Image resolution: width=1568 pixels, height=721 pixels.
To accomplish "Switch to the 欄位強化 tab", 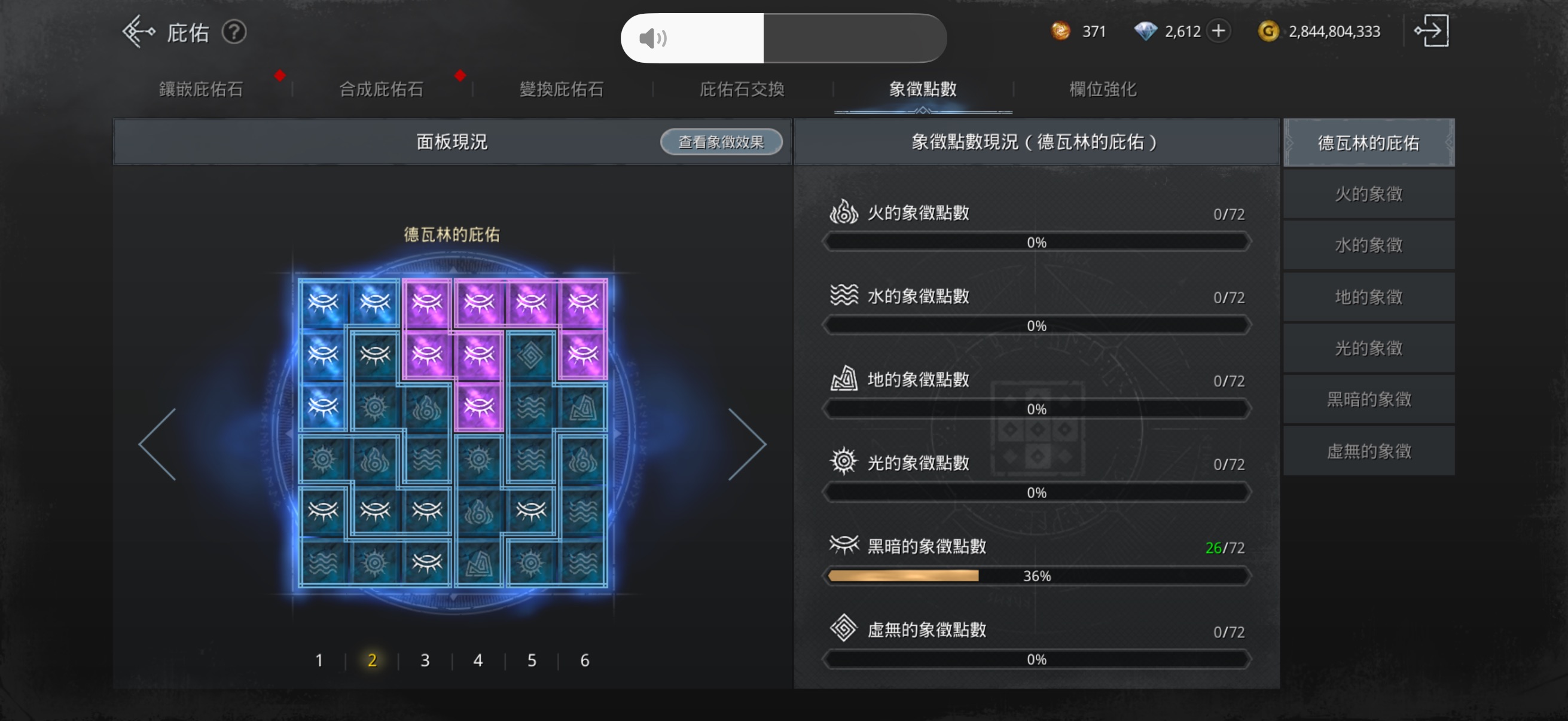I will point(1102,90).
